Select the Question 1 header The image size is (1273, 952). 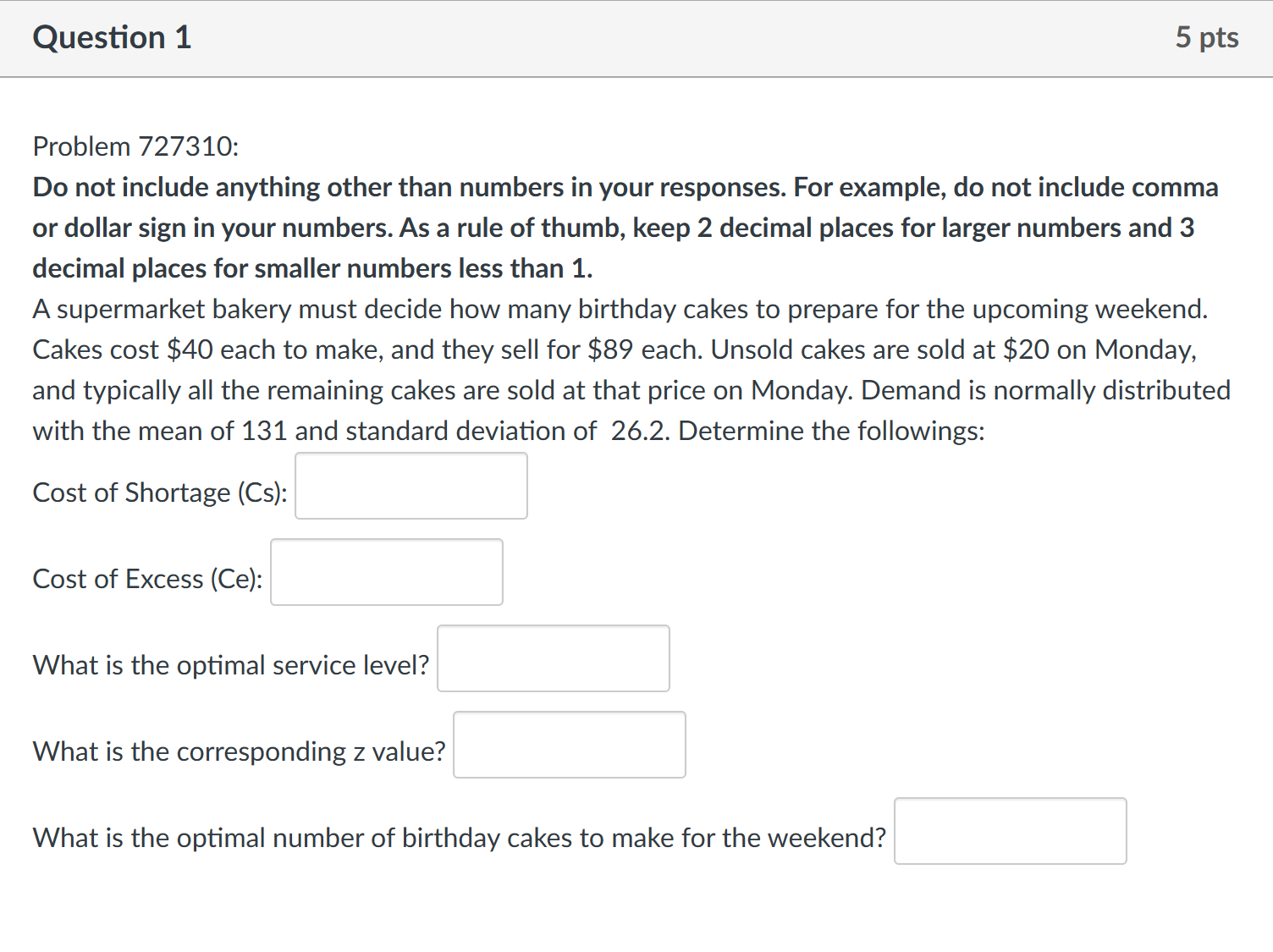tap(111, 37)
